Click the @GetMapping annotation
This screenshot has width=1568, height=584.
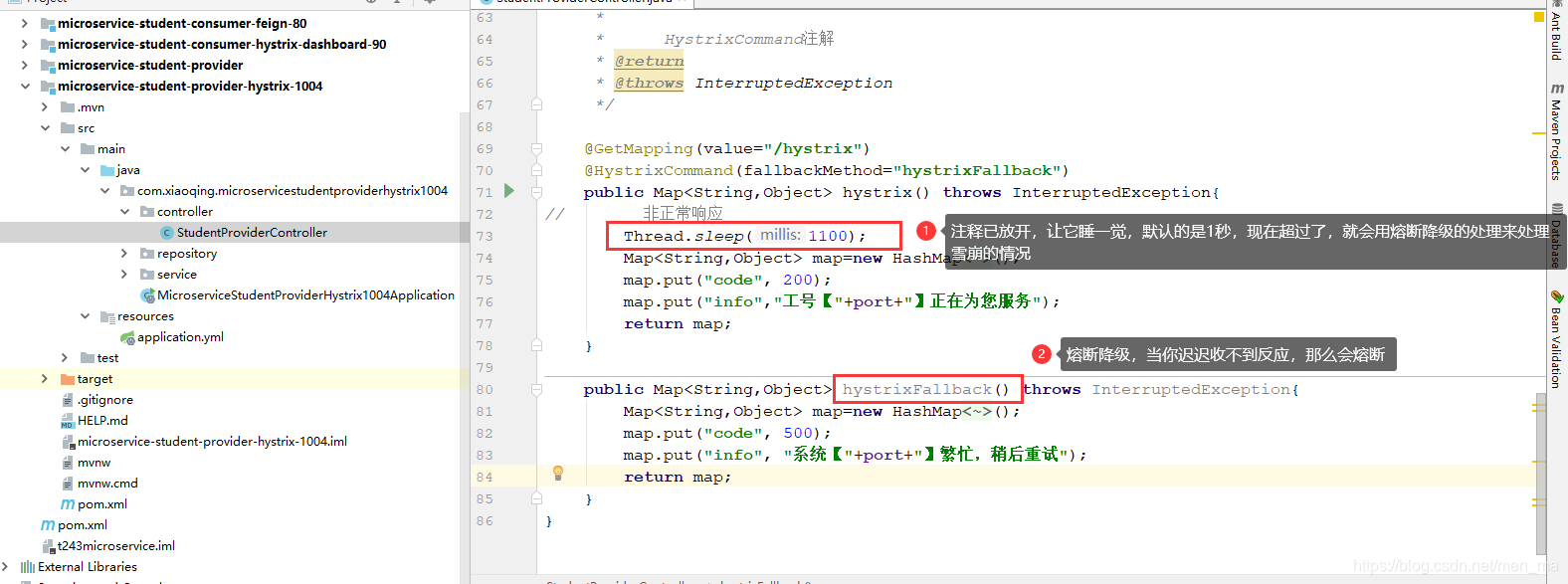tap(639, 148)
